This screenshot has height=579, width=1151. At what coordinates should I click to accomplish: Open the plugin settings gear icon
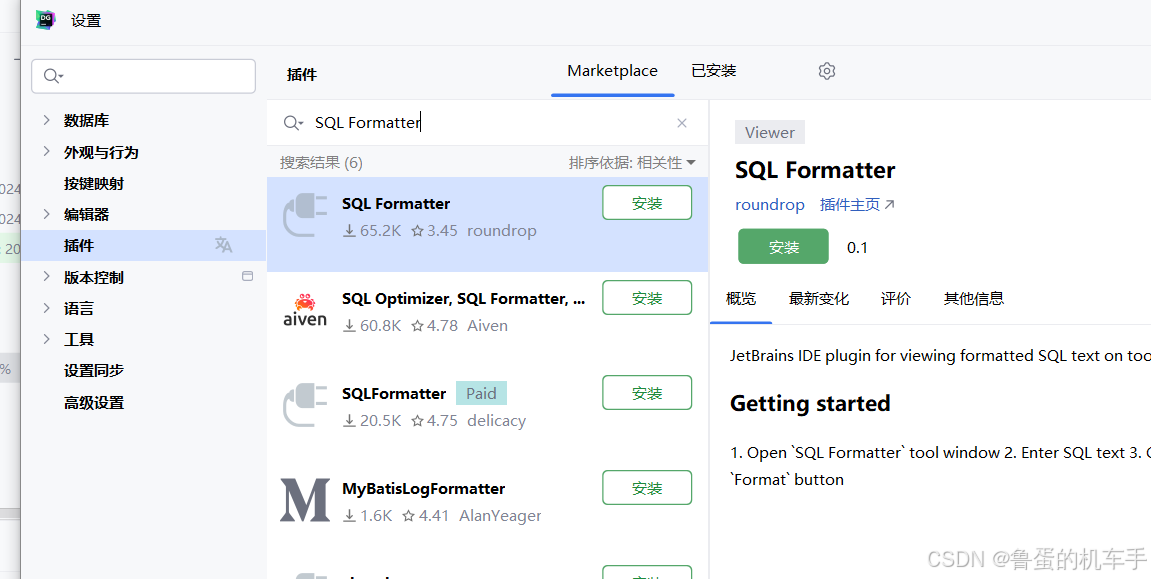tap(827, 71)
